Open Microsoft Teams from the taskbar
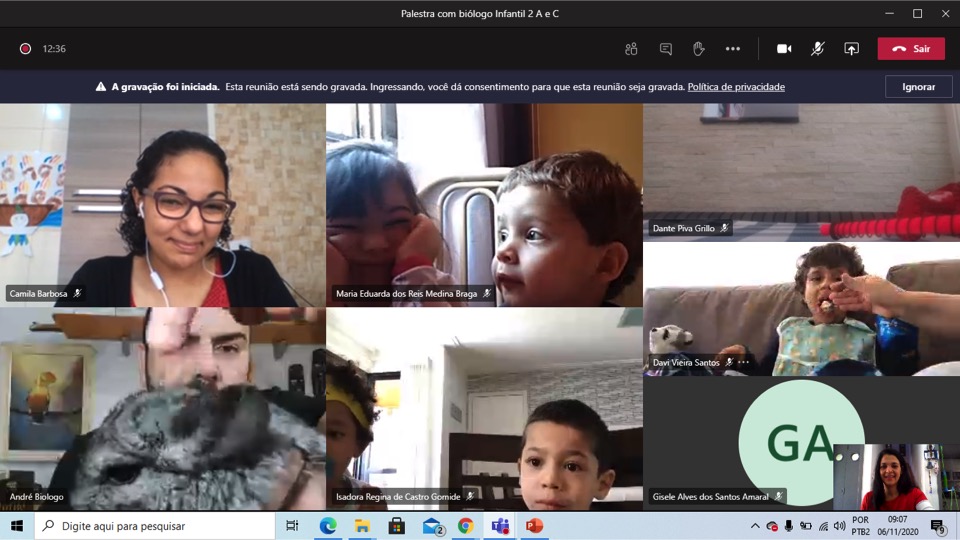 click(500, 526)
